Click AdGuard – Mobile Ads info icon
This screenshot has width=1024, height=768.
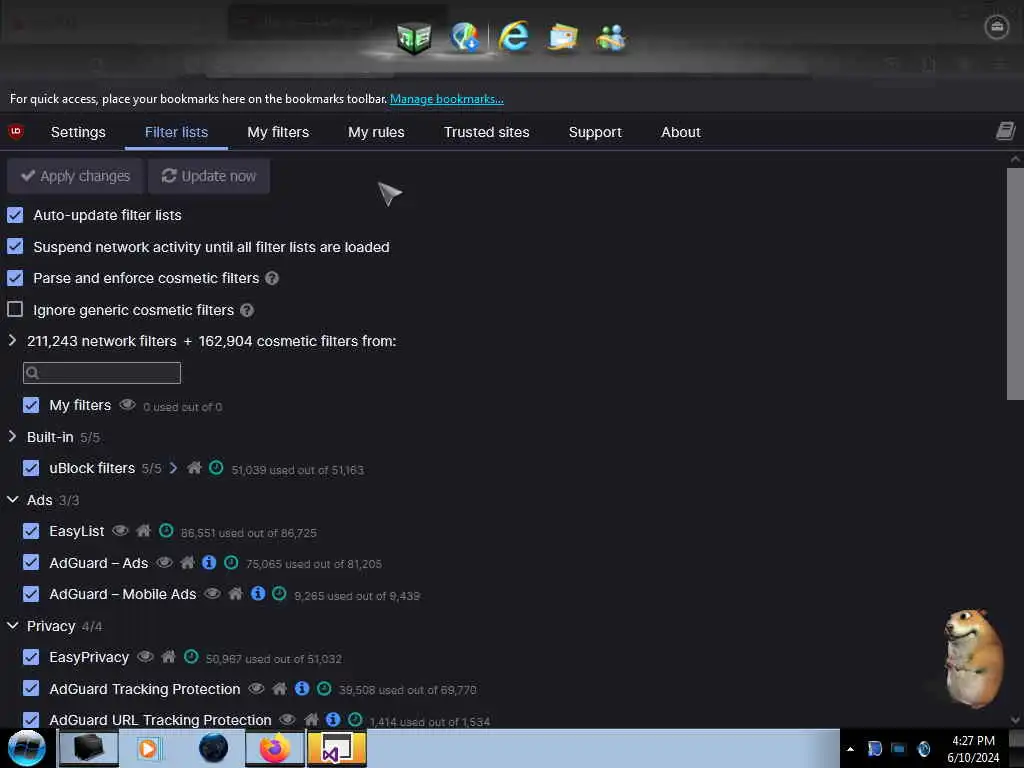[x=258, y=594]
